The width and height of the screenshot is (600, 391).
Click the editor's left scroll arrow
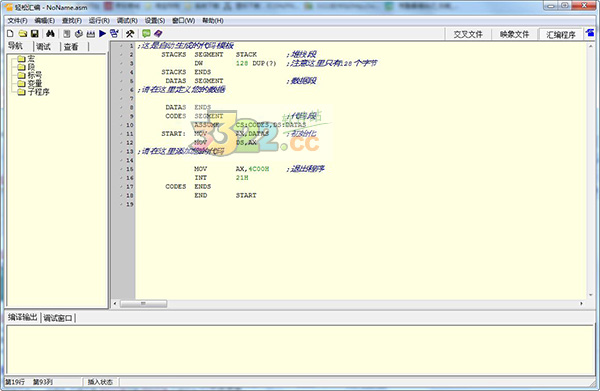click(x=115, y=303)
